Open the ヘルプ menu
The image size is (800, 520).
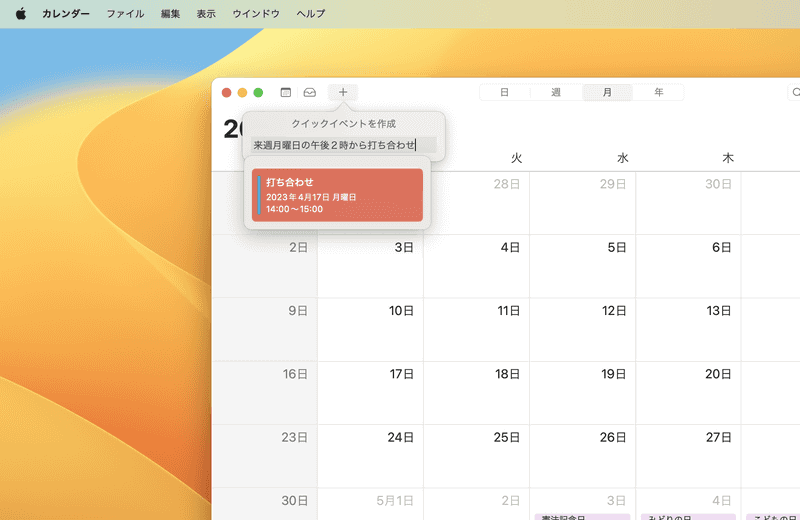coord(311,14)
